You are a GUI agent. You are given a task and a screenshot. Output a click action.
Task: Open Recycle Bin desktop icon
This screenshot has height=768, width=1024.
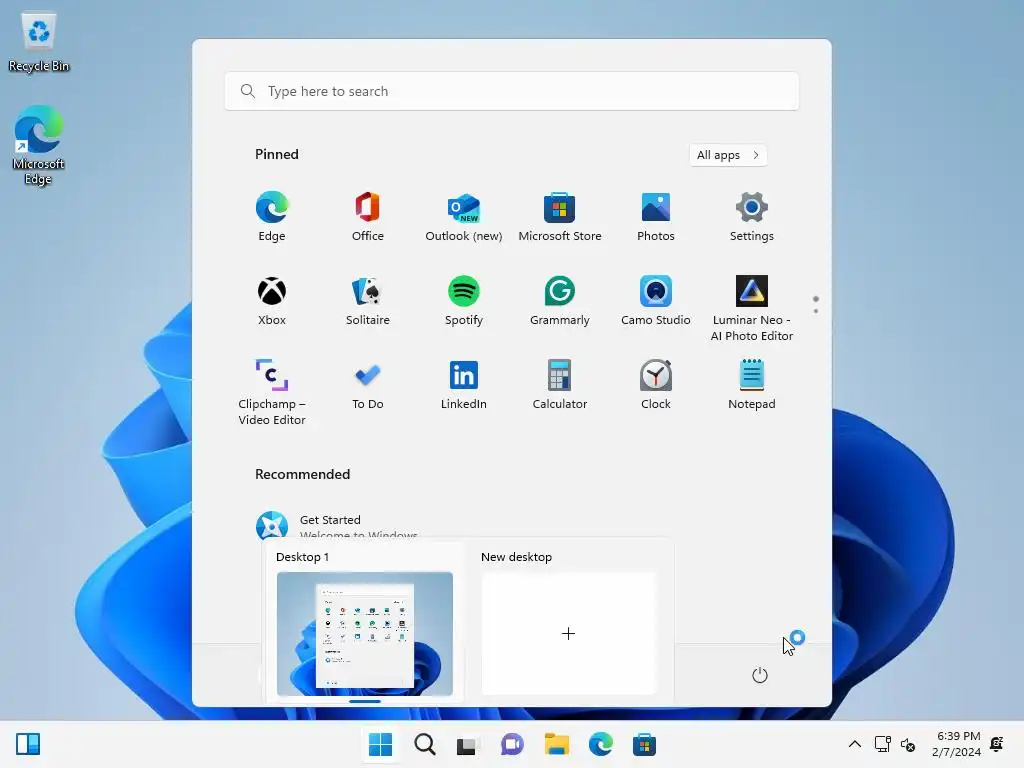[x=39, y=42]
